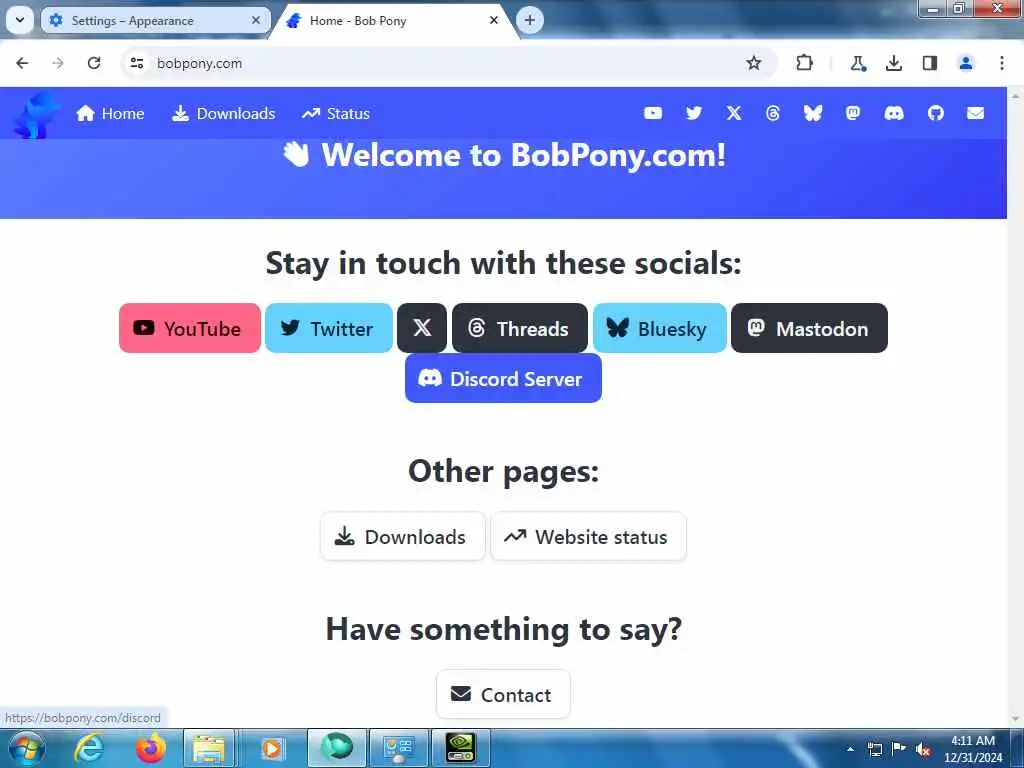Open the Windows Start orb
This screenshot has width=1024, height=768.
tap(26, 748)
